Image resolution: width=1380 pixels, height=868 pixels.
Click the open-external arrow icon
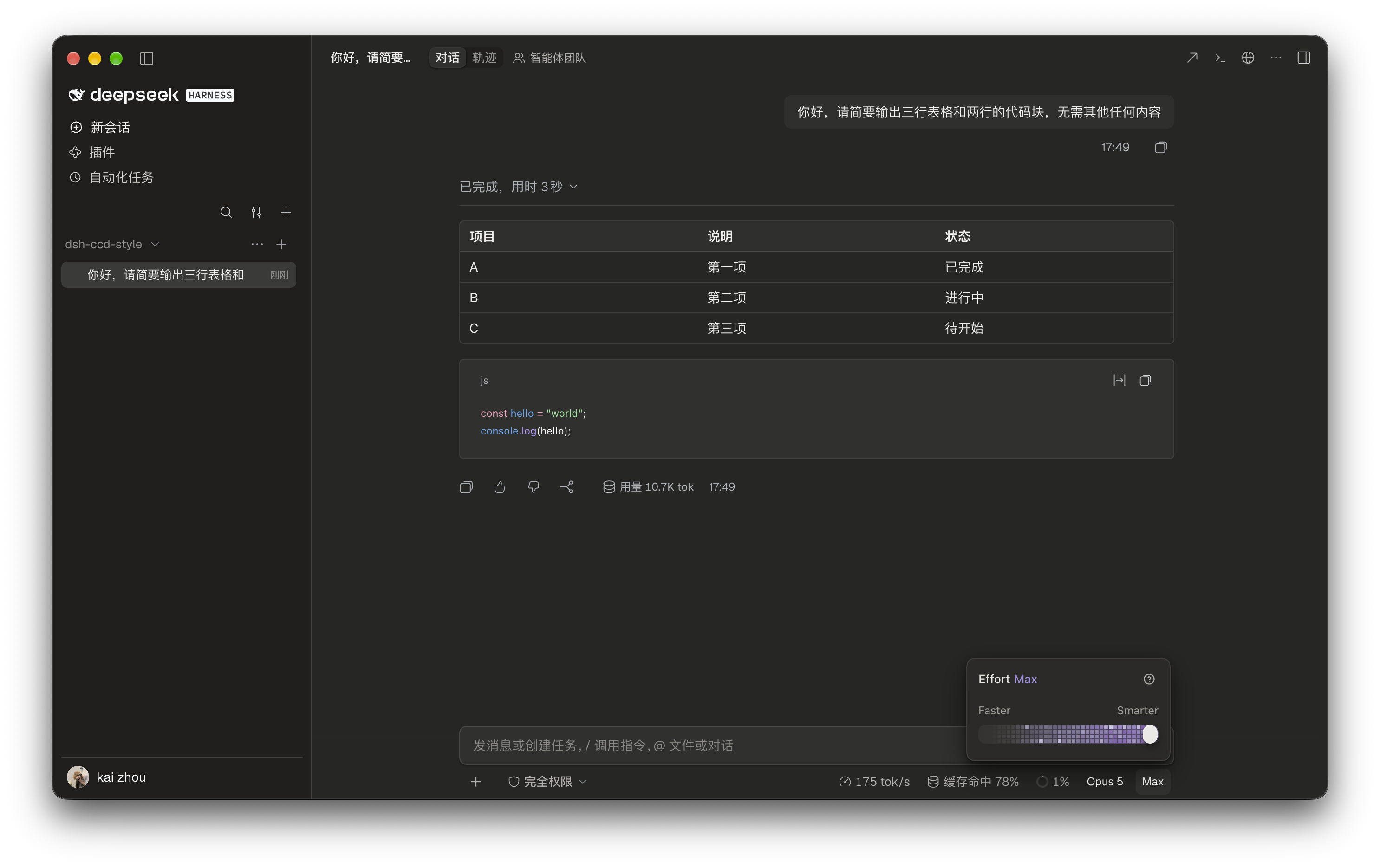[x=1192, y=58]
